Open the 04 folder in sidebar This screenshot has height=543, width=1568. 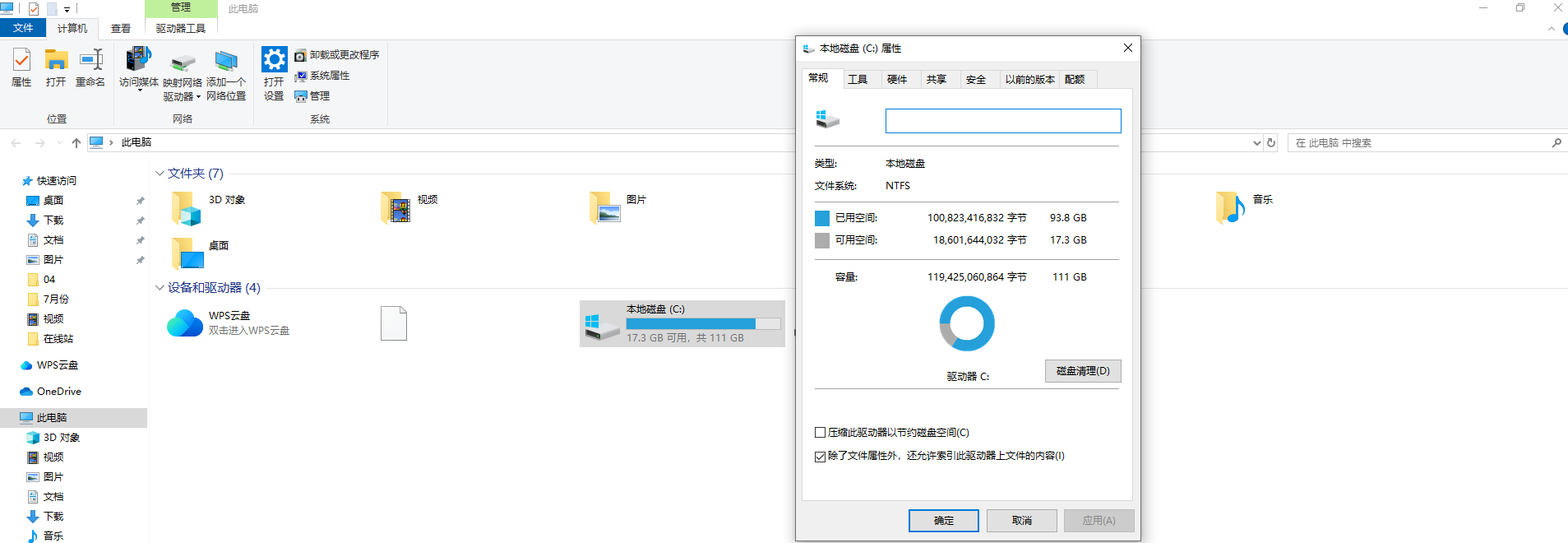point(49,280)
